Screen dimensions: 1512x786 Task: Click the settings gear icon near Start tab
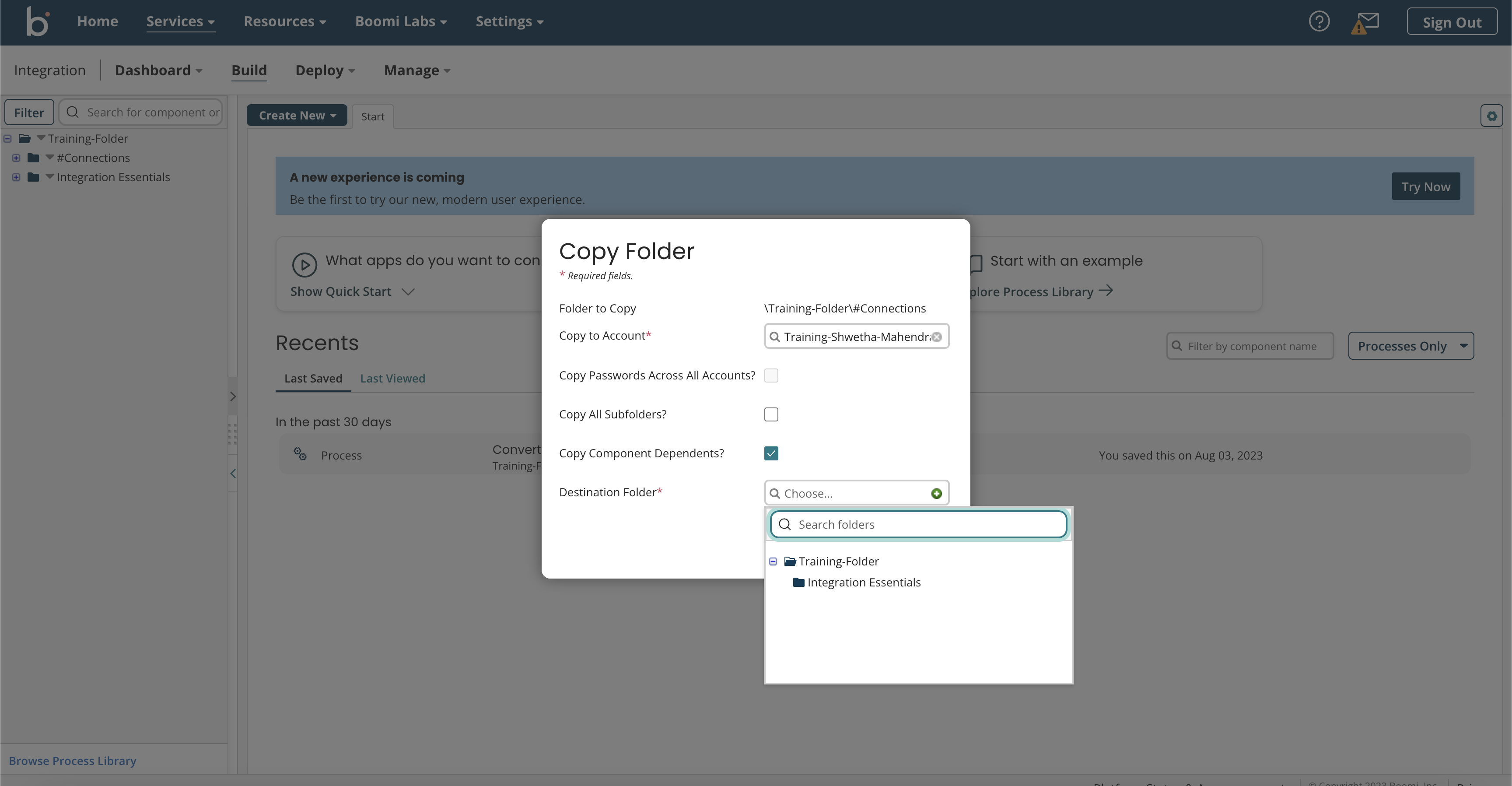point(1491,116)
